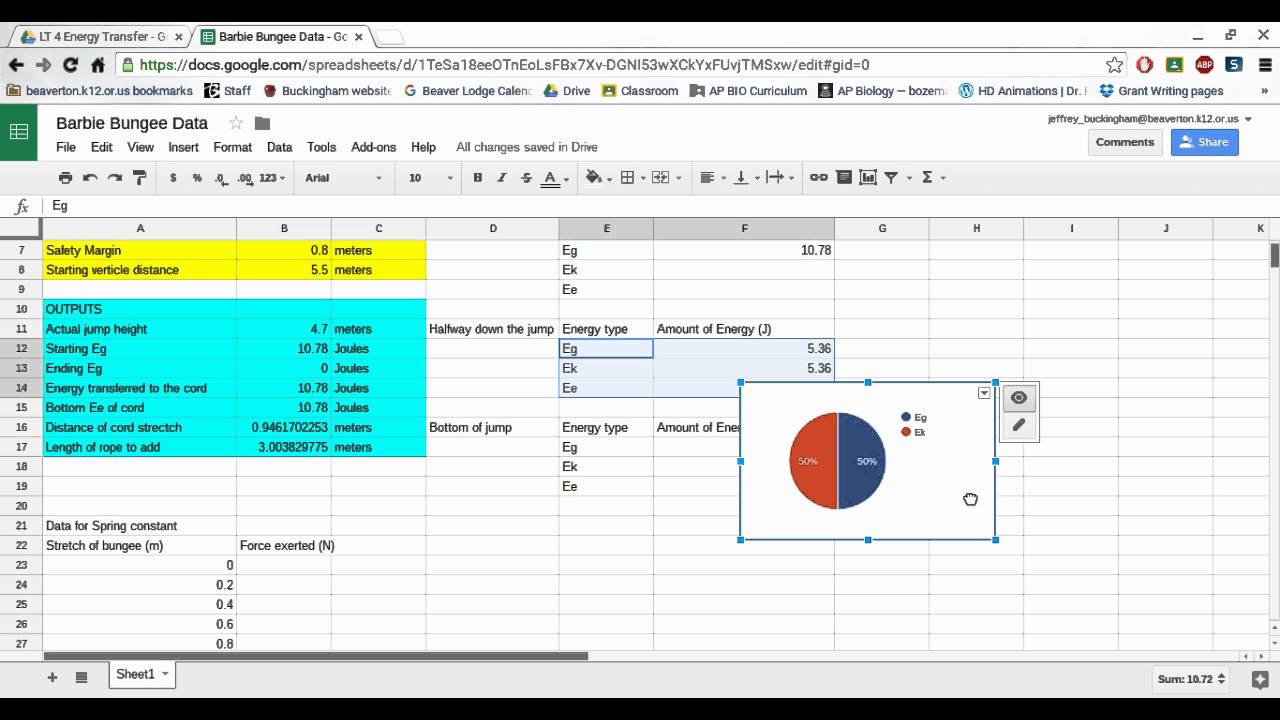Open text color picker
This screenshot has width=1280, height=720.
(x=552, y=178)
